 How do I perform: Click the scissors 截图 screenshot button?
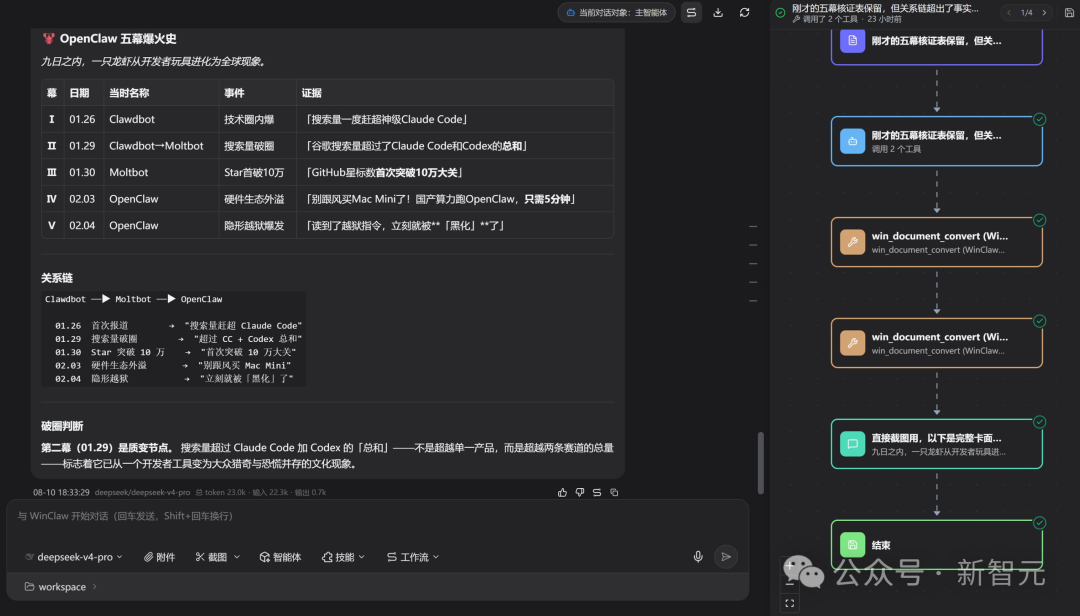(x=211, y=557)
